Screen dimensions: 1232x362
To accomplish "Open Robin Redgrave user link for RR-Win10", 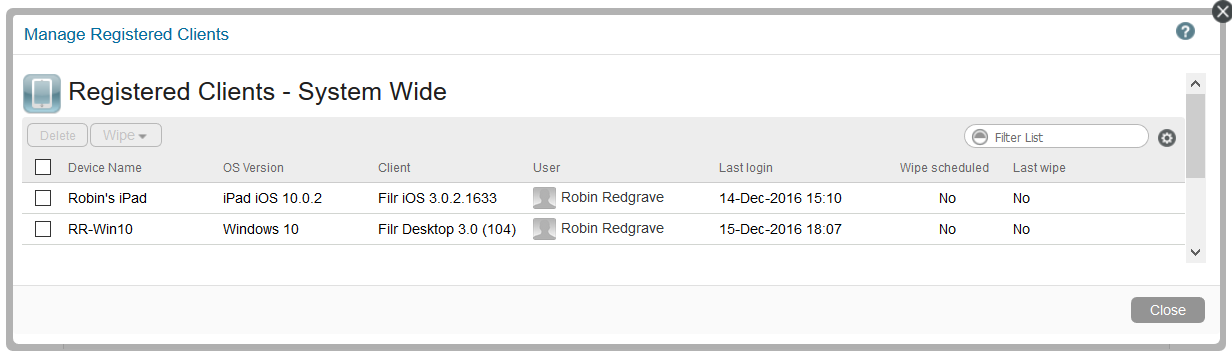I will 612,228.
